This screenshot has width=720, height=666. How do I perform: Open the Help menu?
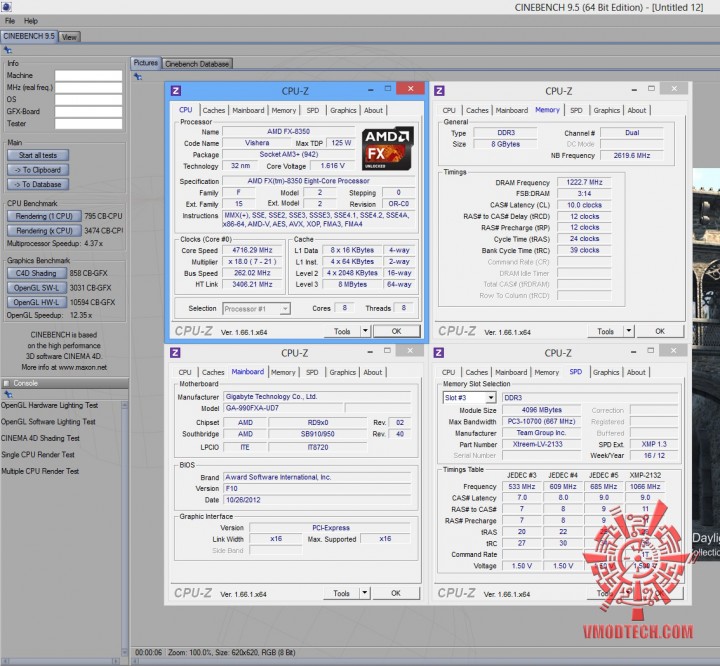tap(31, 21)
